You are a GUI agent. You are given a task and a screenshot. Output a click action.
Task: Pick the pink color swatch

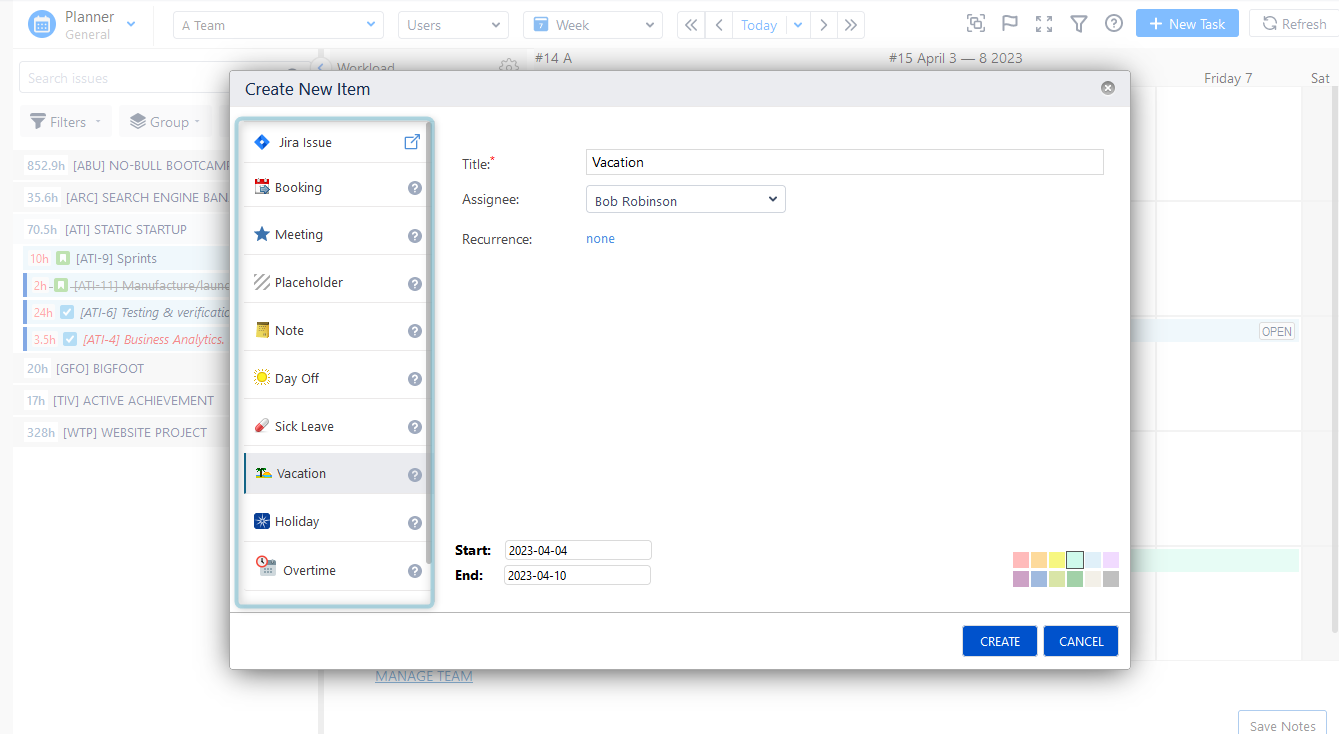tap(1021, 560)
